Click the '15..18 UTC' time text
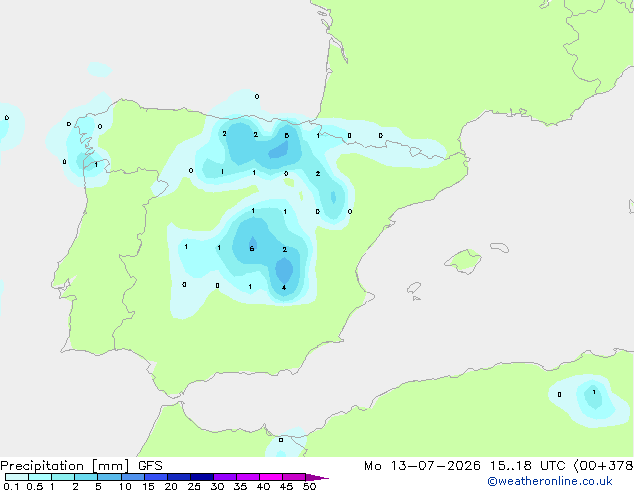This screenshot has height=490, width=634. (528, 466)
